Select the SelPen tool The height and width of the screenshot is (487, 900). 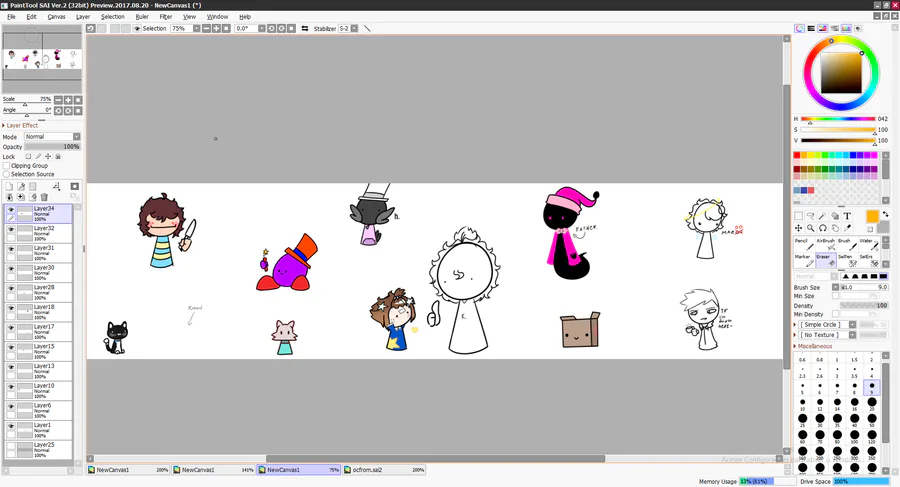pos(848,260)
